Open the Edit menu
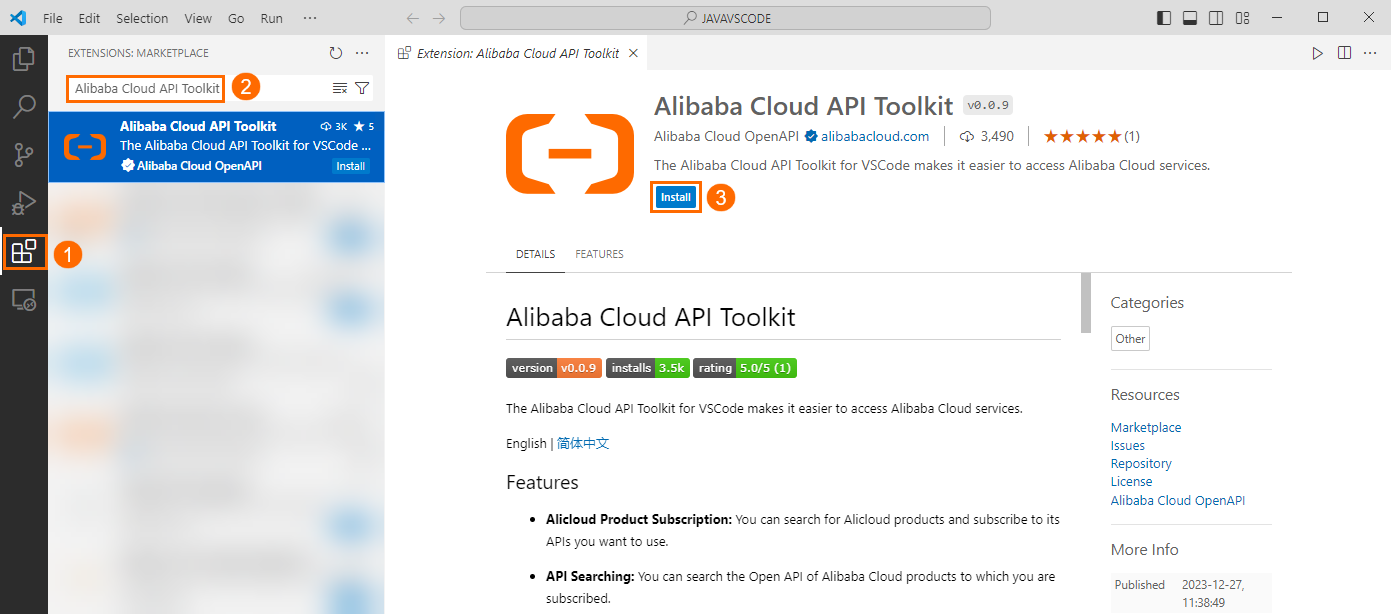Image resolution: width=1391 pixels, height=614 pixels. [x=89, y=18]
